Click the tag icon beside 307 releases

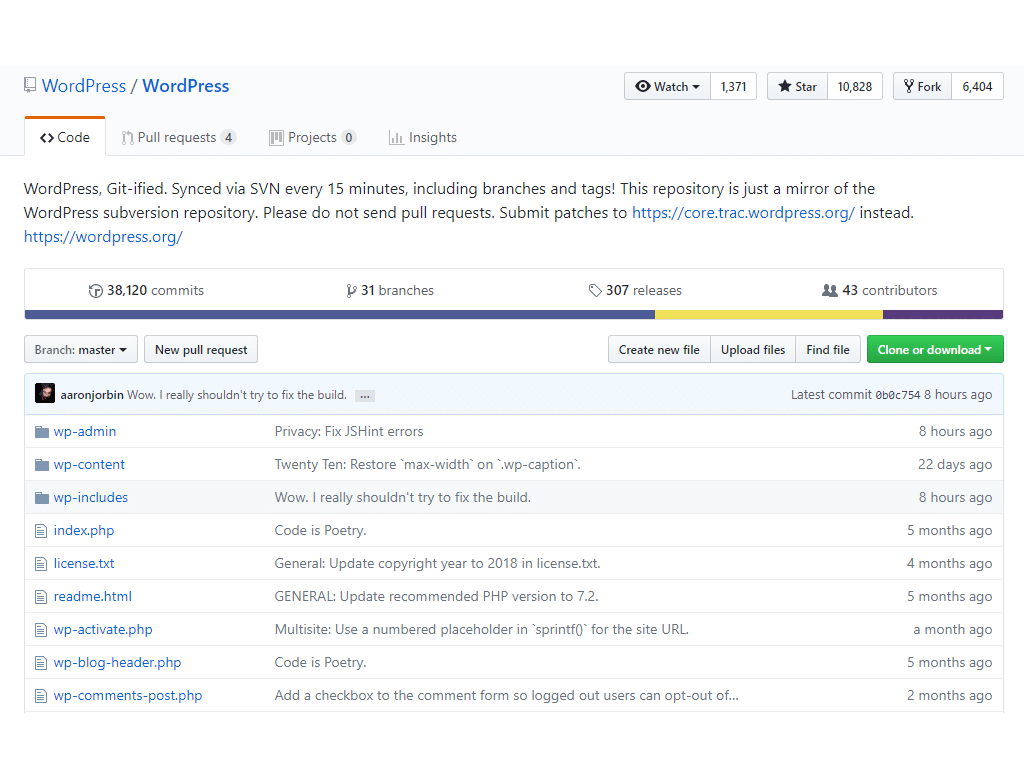click(x=595, y=291)
